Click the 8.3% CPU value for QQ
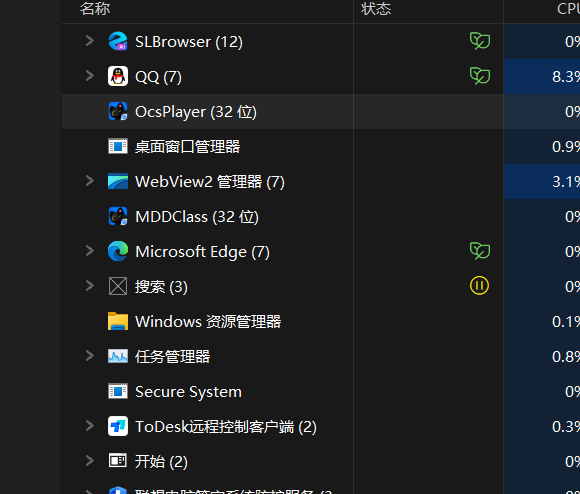 566,77
